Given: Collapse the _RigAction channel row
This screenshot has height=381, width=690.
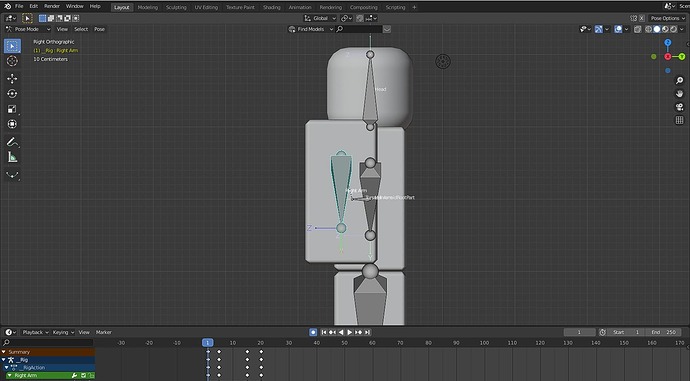Looking at the screenshot, I should [x=6, y=367].
